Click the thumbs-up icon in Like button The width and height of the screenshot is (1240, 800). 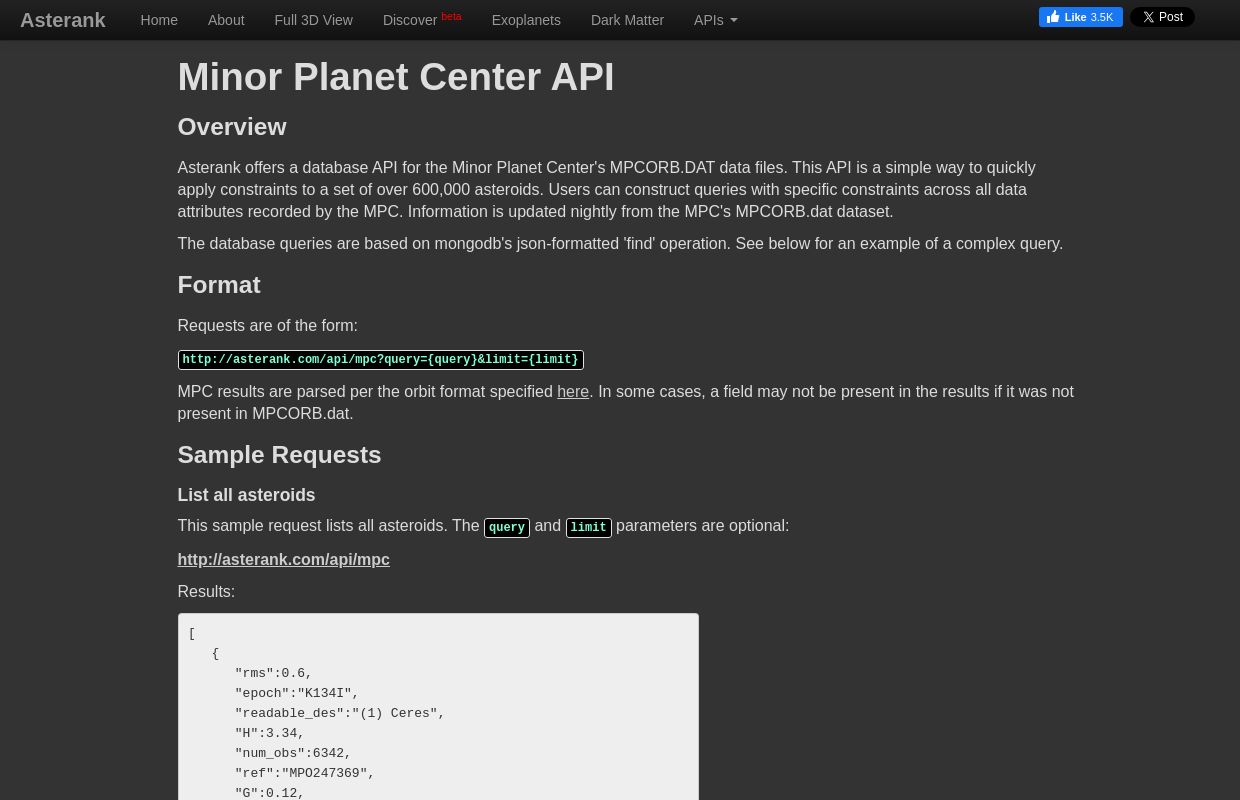pyautogui.click(x=1053, y=17)
